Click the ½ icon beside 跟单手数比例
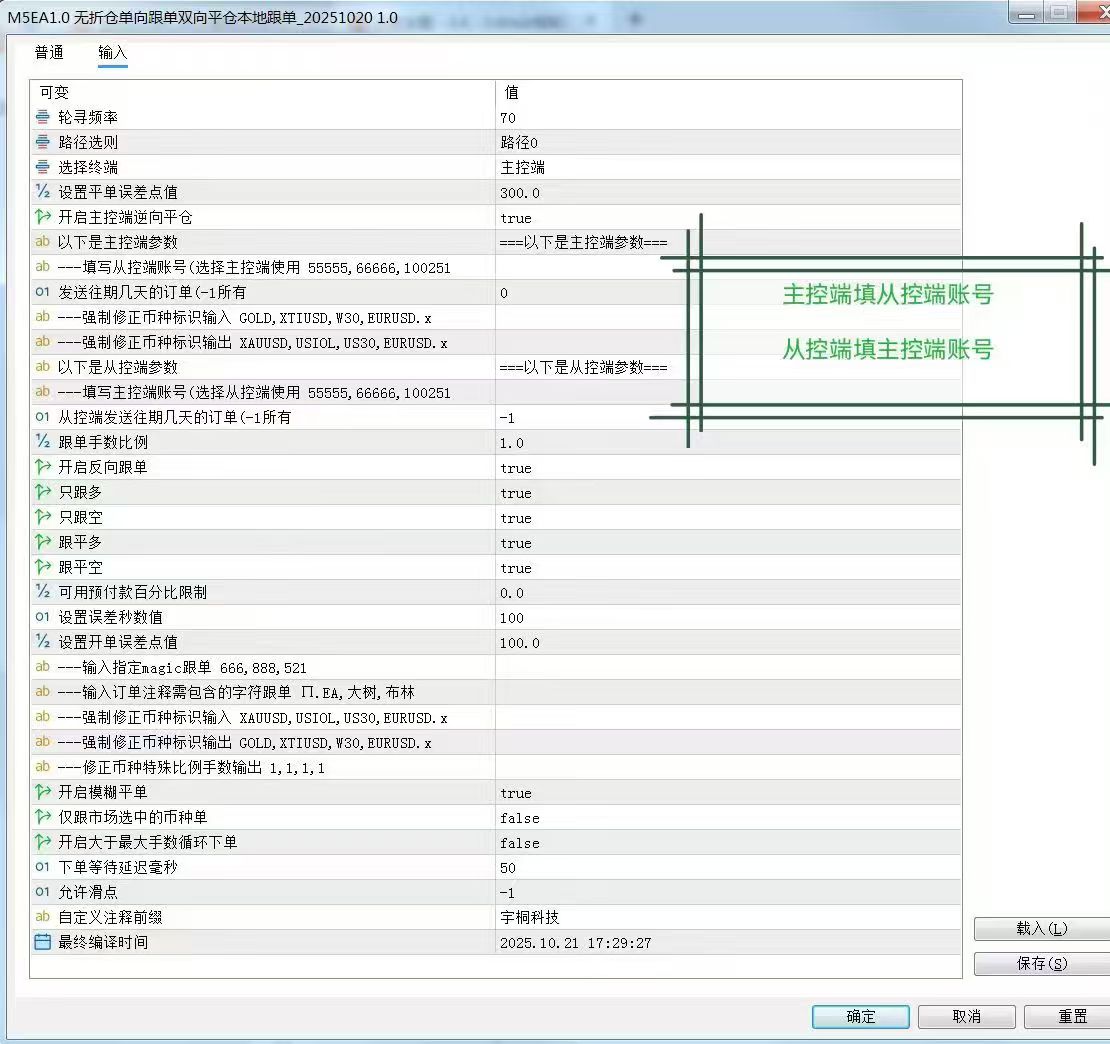1110x1044 pixels. 41,442
